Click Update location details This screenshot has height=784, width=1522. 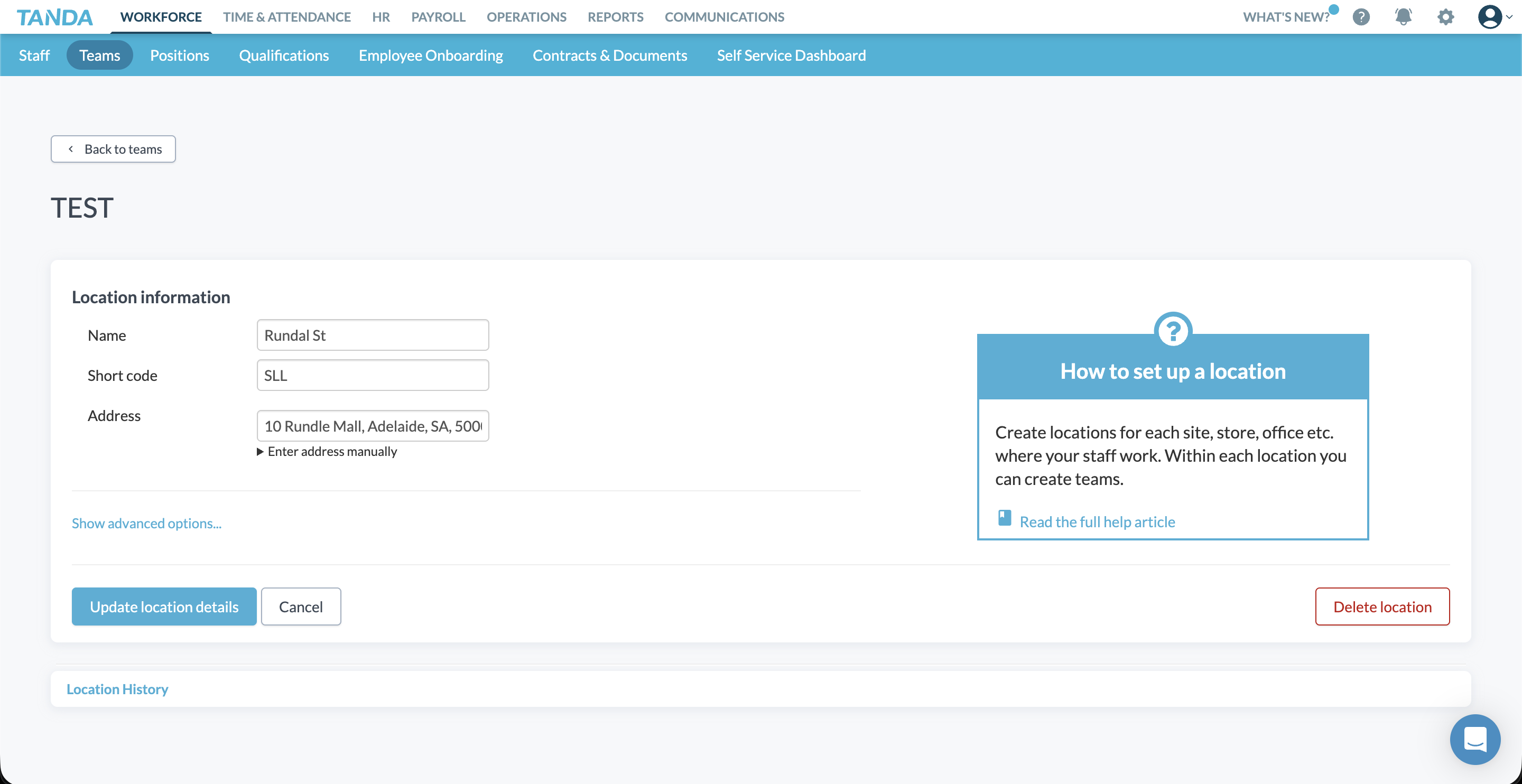coord(164,606)
